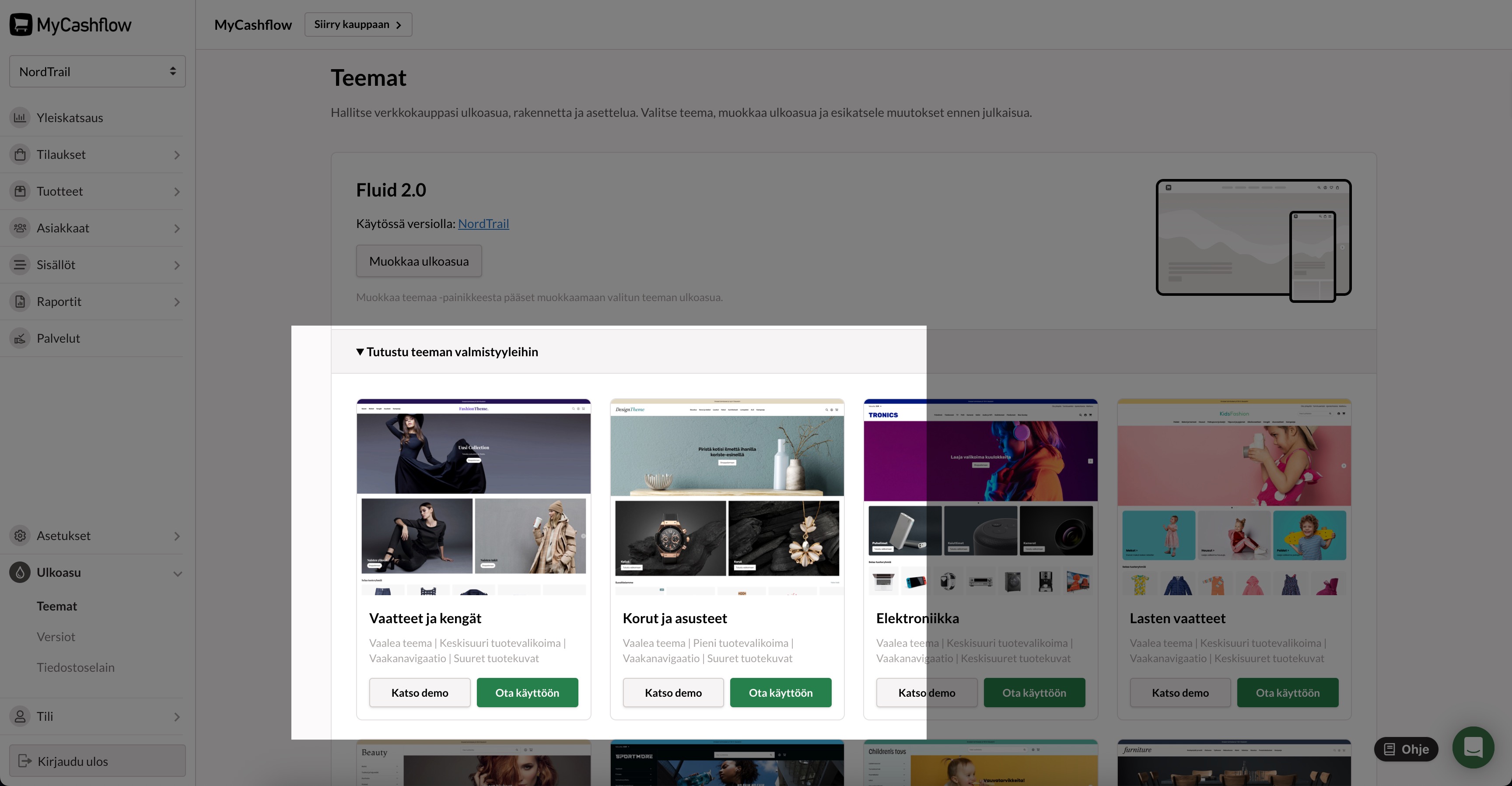The image size is (1512, 786).
Task: Click the Muokkaa ulkoasua button
Action: [x=419, y=261]
